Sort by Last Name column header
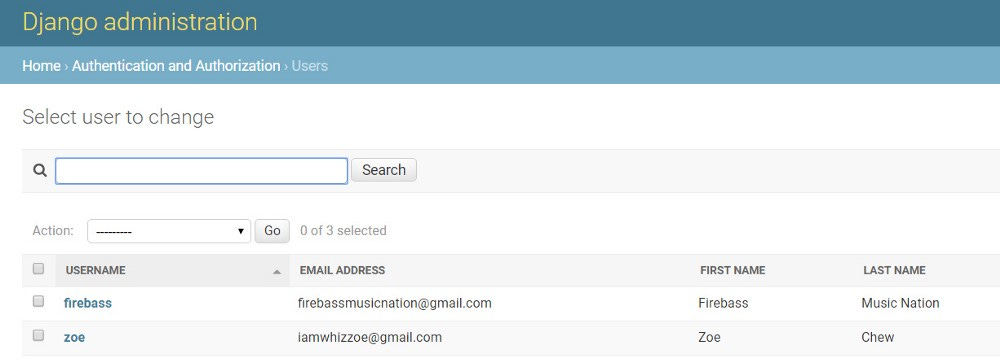Screen dimensions: 1000x362 point(894,270)
